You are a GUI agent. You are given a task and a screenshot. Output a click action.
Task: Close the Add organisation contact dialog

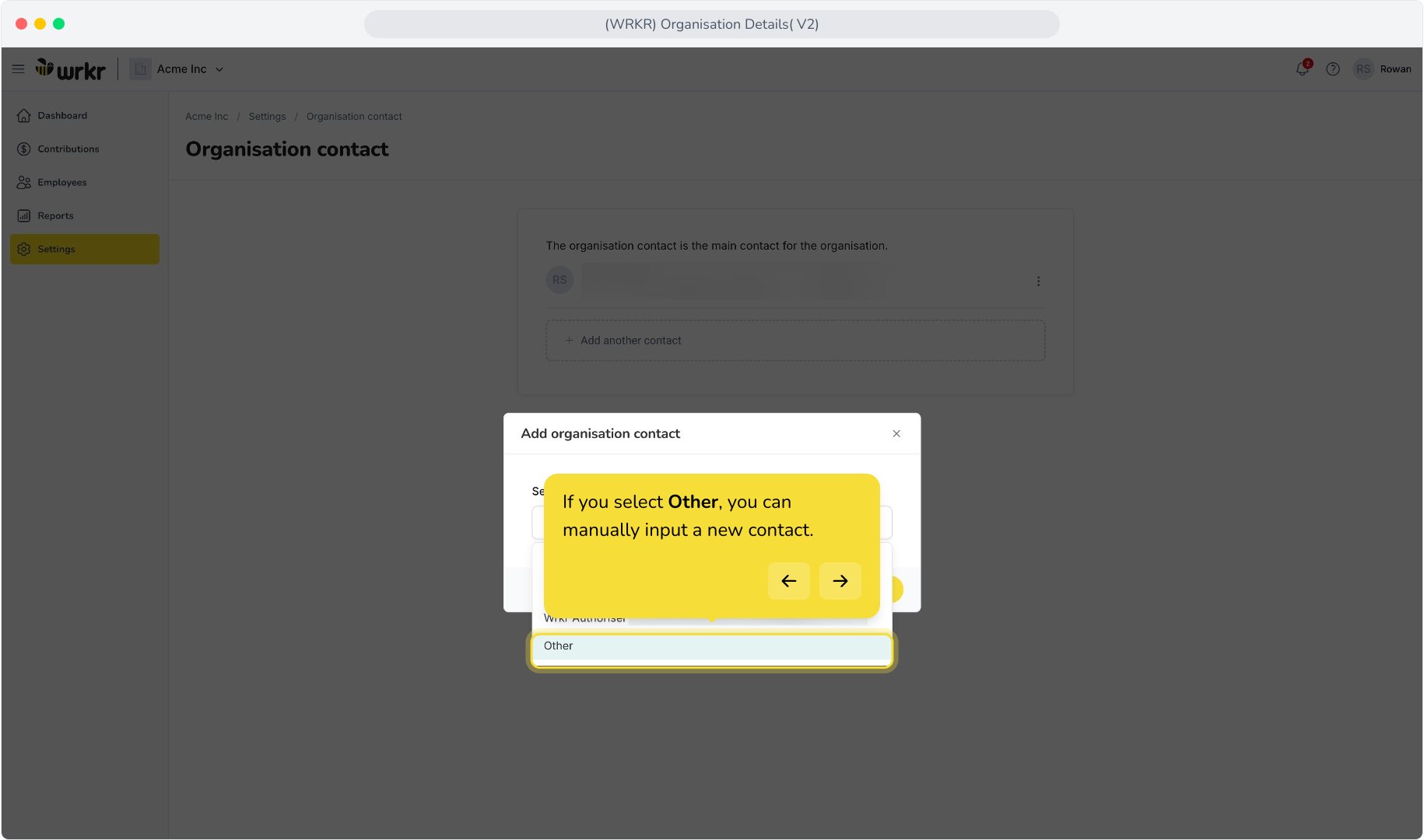[896, 434]
